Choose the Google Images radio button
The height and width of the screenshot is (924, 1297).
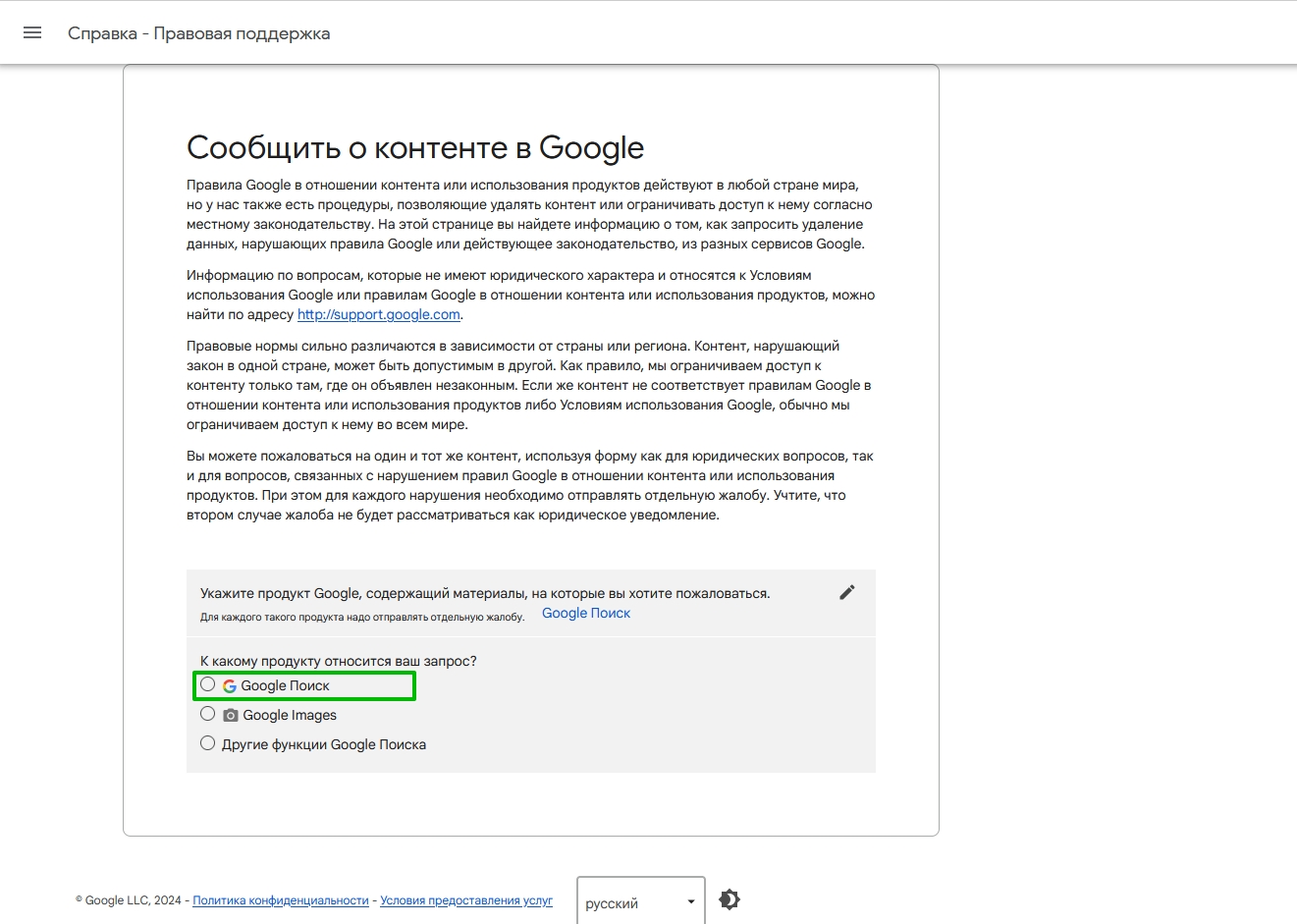[208, 714]
